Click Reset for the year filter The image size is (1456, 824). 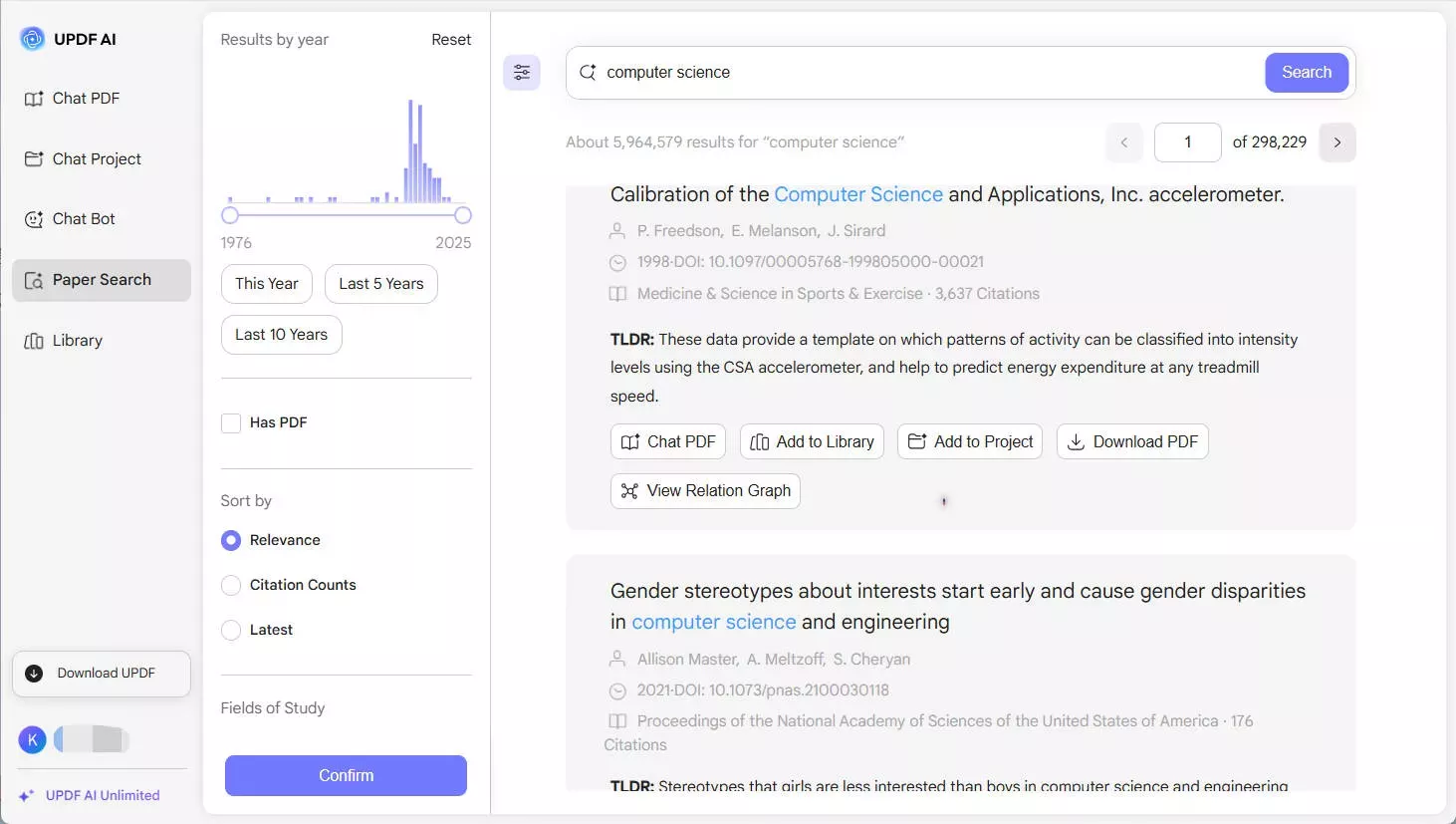click(x=451, y=40)
